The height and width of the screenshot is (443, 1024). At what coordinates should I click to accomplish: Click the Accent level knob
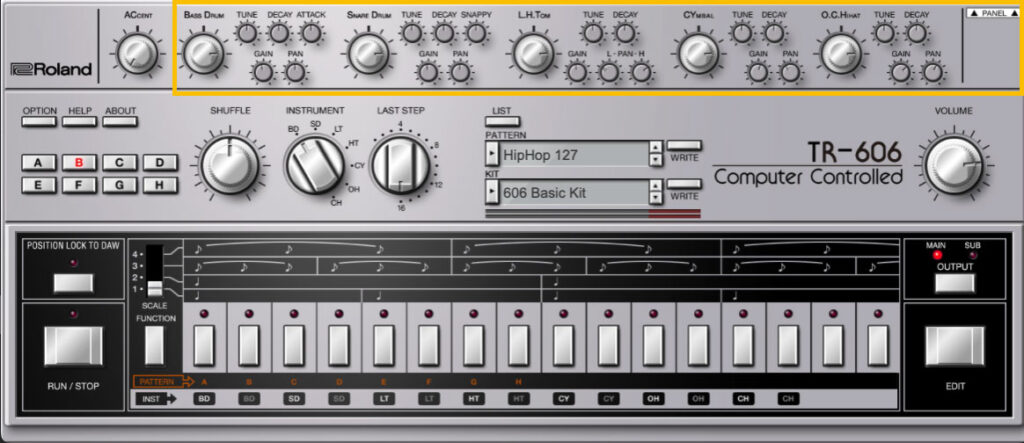[x=138, y=54]
